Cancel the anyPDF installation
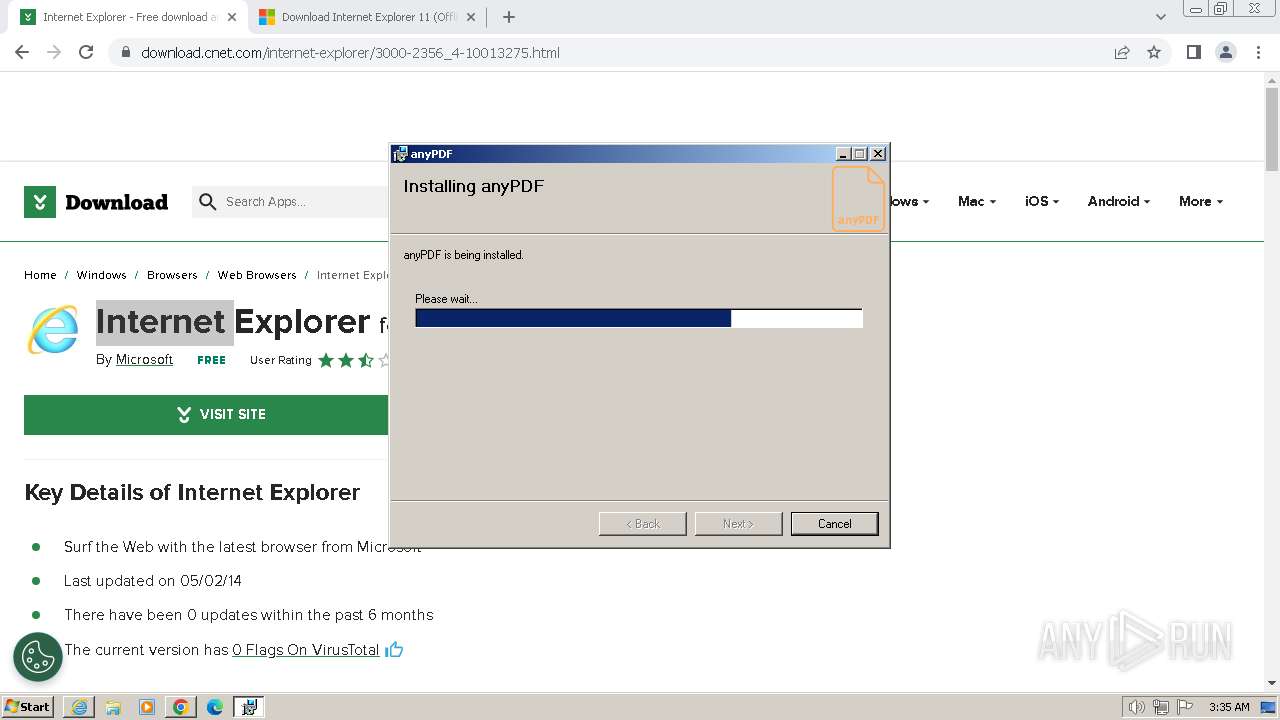1280x720 pixels. point(834,524)
